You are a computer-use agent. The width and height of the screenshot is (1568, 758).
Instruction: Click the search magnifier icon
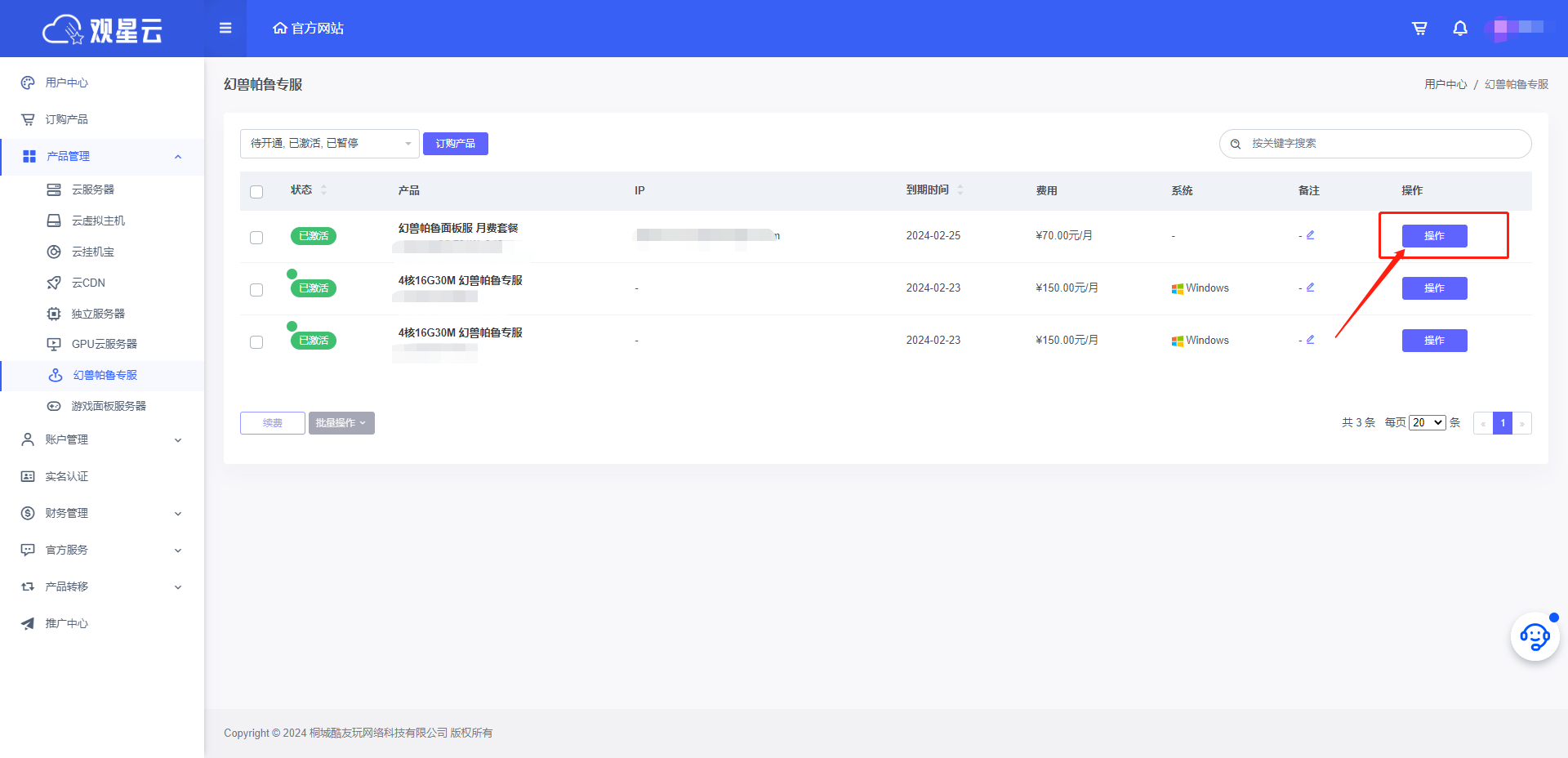(1236, 144)
